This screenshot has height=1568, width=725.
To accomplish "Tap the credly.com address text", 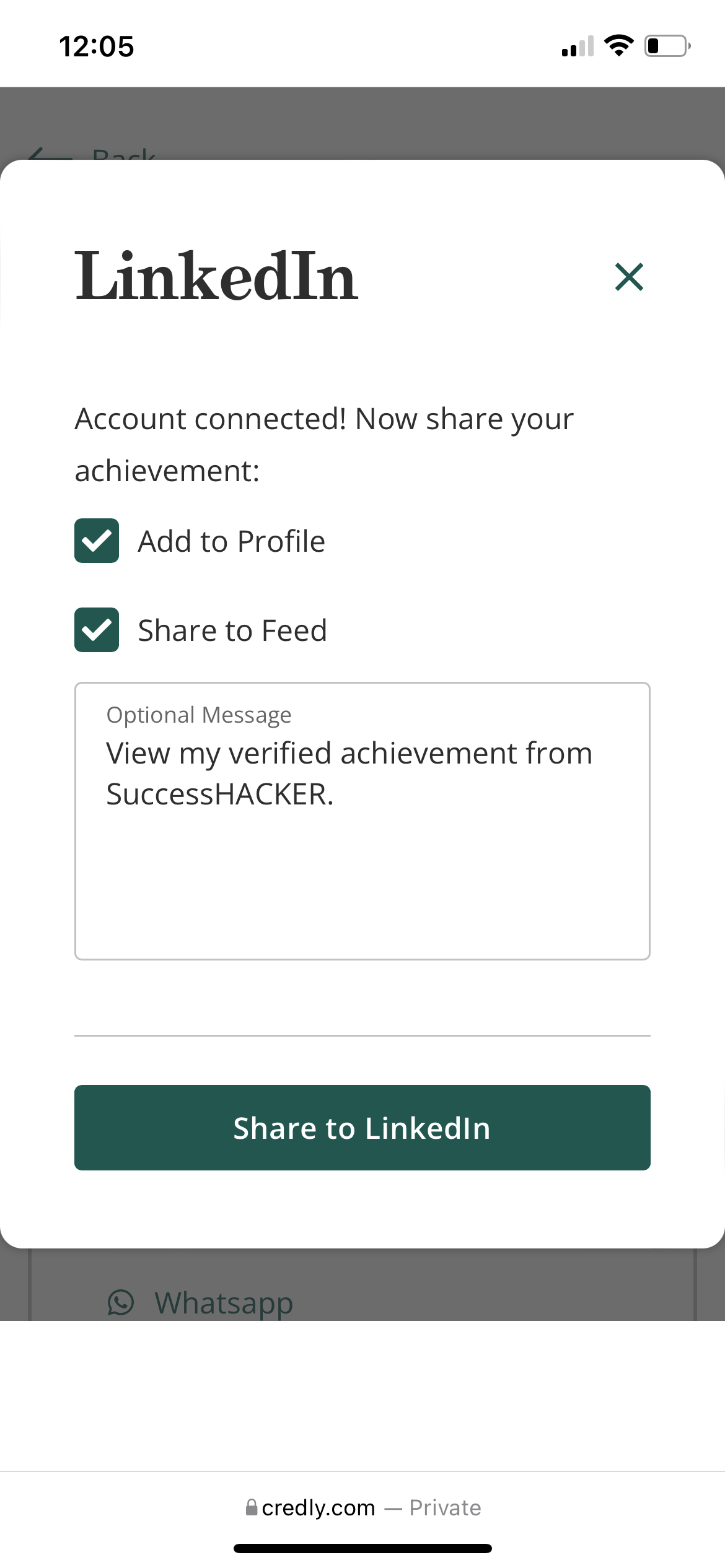I will point(319,1508).
